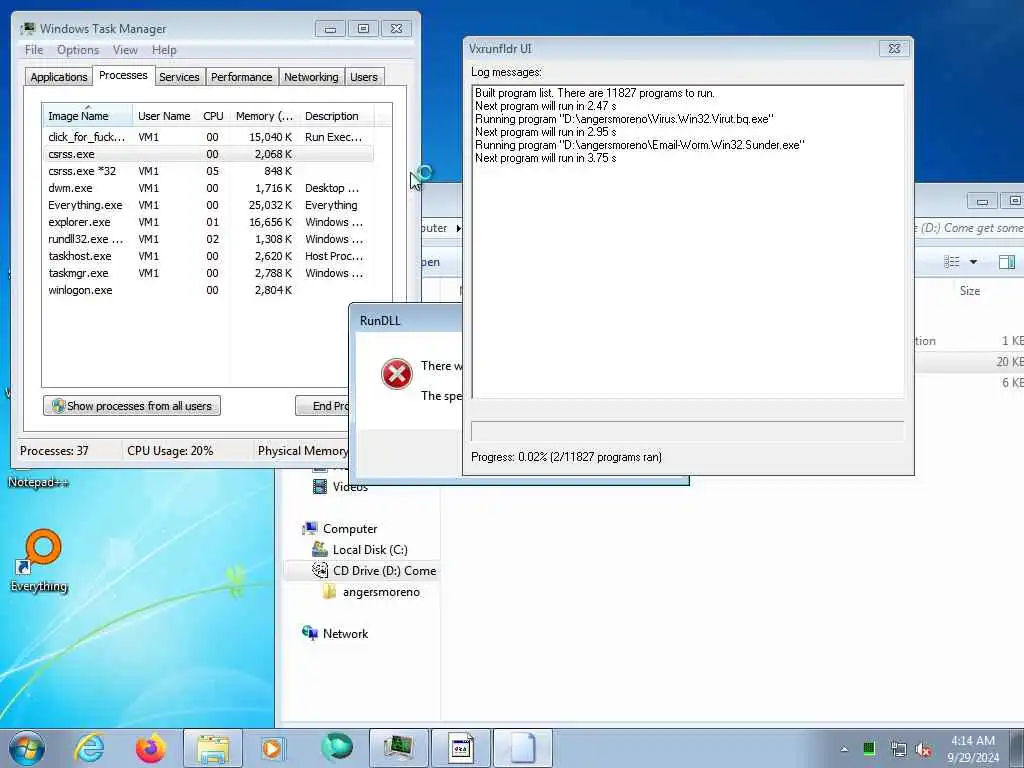This screenshot has height=768, width=1024.
Task: Click the muted volume tray icon
Action: pyautogui.click(x=923, y=749)
